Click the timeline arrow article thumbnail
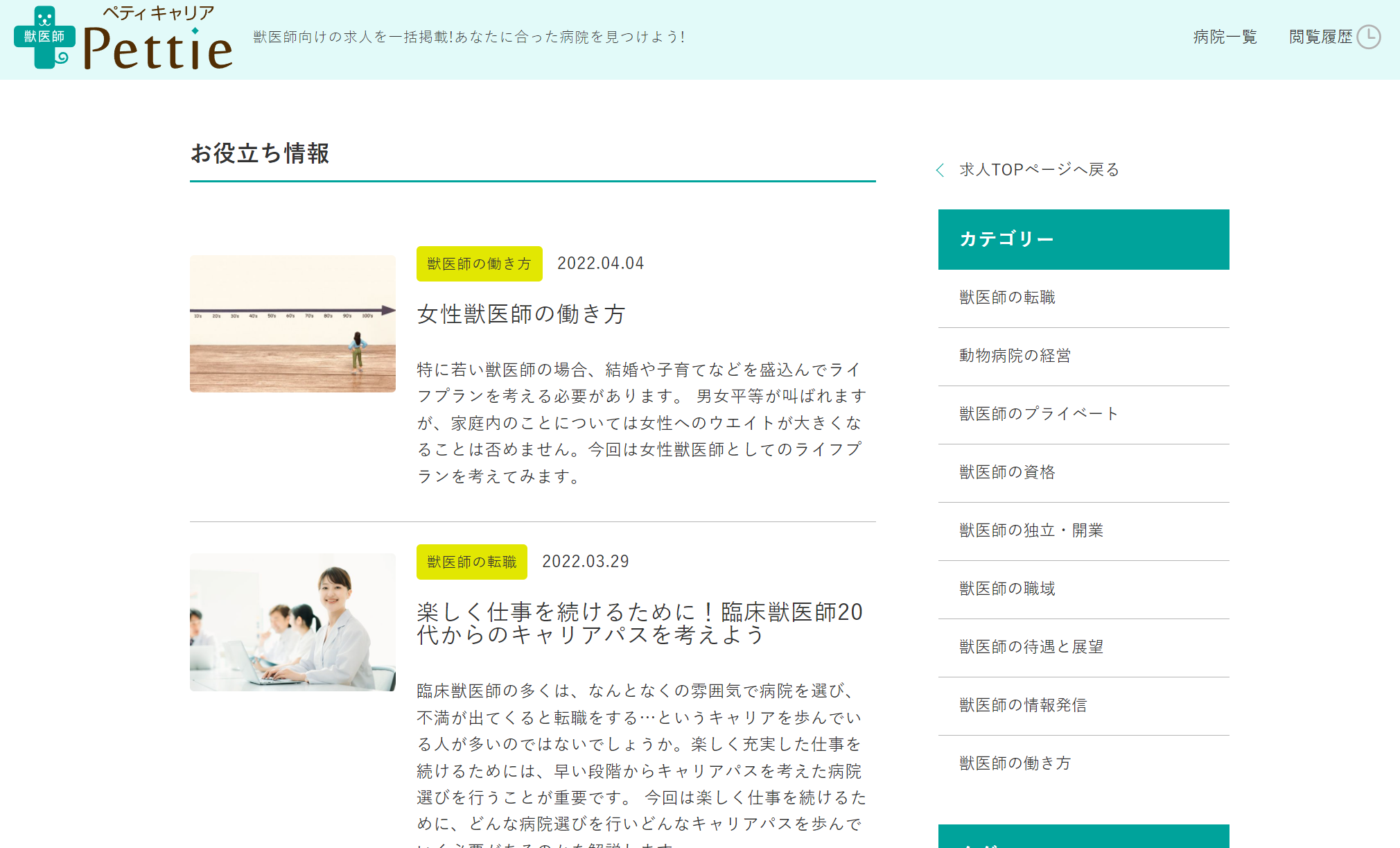The image size is (1400, 848). click(292, 324)
